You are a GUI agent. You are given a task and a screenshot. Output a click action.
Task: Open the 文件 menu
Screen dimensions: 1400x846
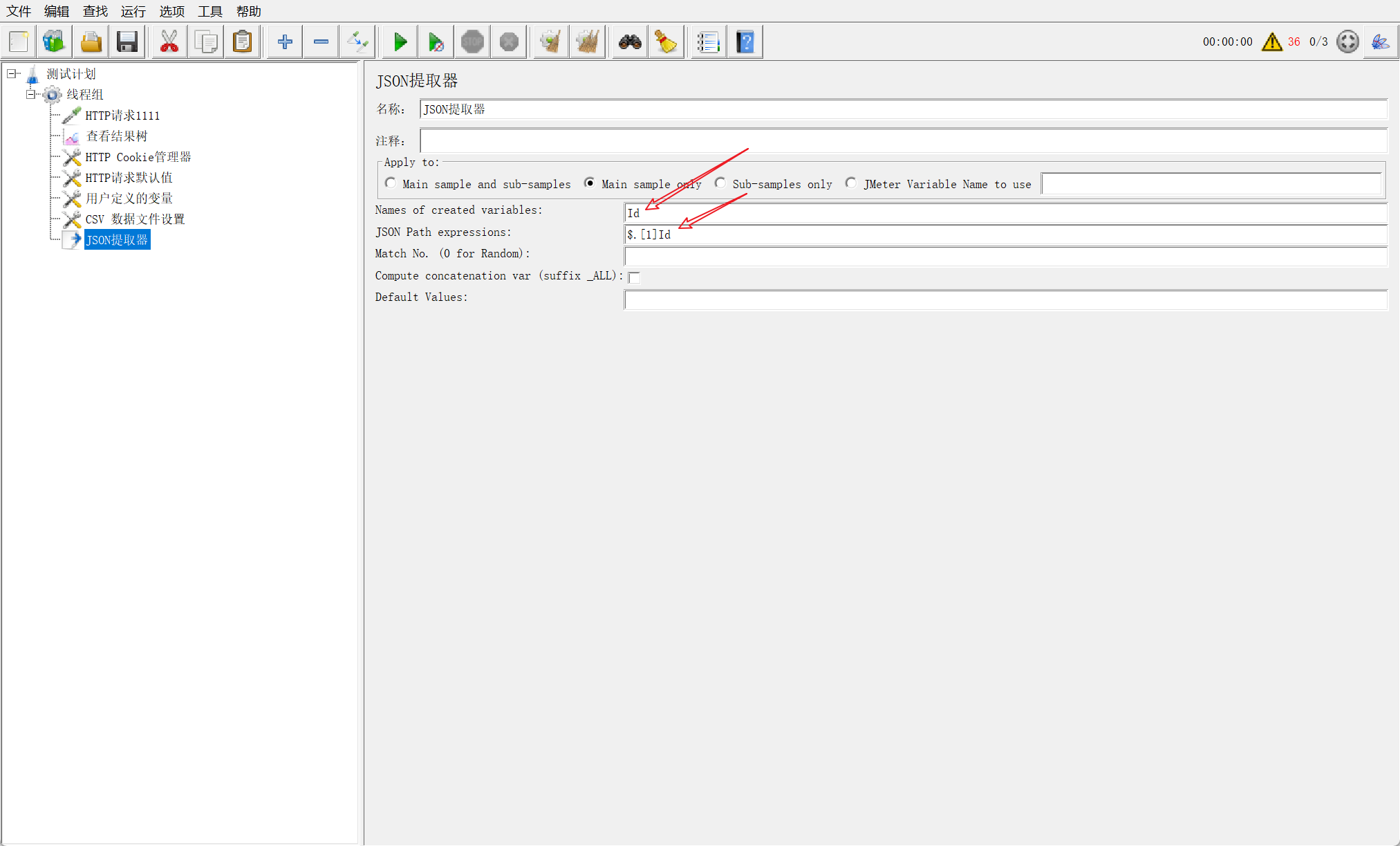(x=19, y=11)
